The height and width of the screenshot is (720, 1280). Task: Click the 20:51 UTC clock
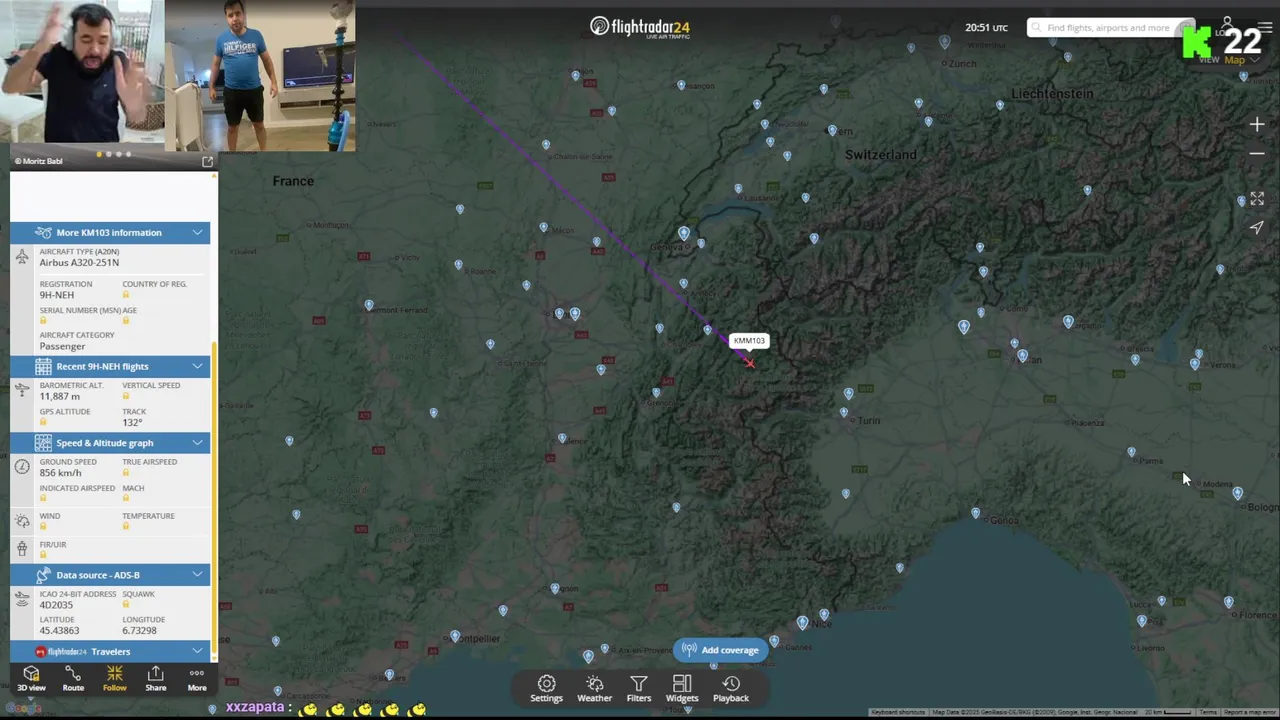[986, 28]
